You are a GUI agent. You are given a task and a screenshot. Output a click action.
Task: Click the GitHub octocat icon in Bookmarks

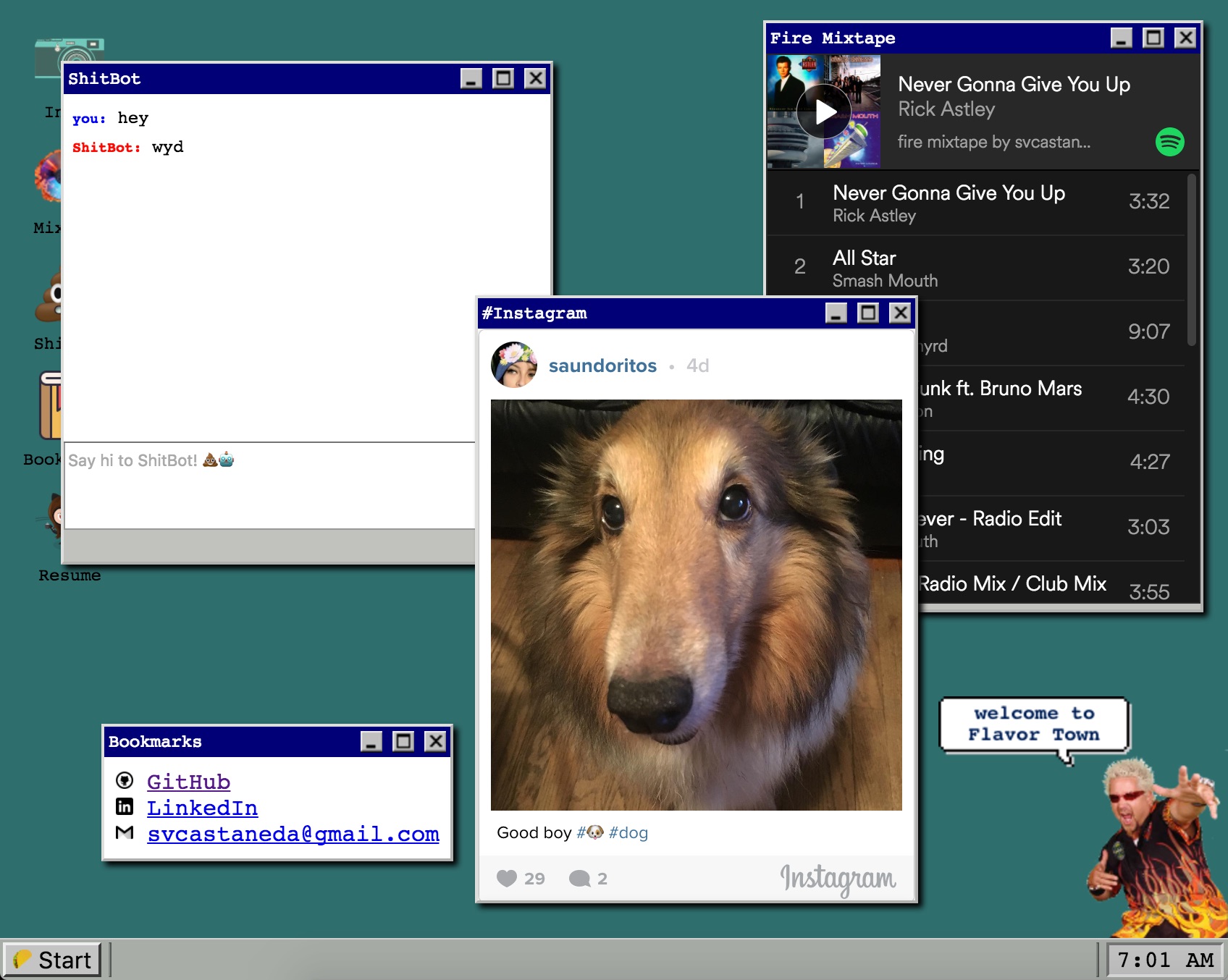(125, 780)
